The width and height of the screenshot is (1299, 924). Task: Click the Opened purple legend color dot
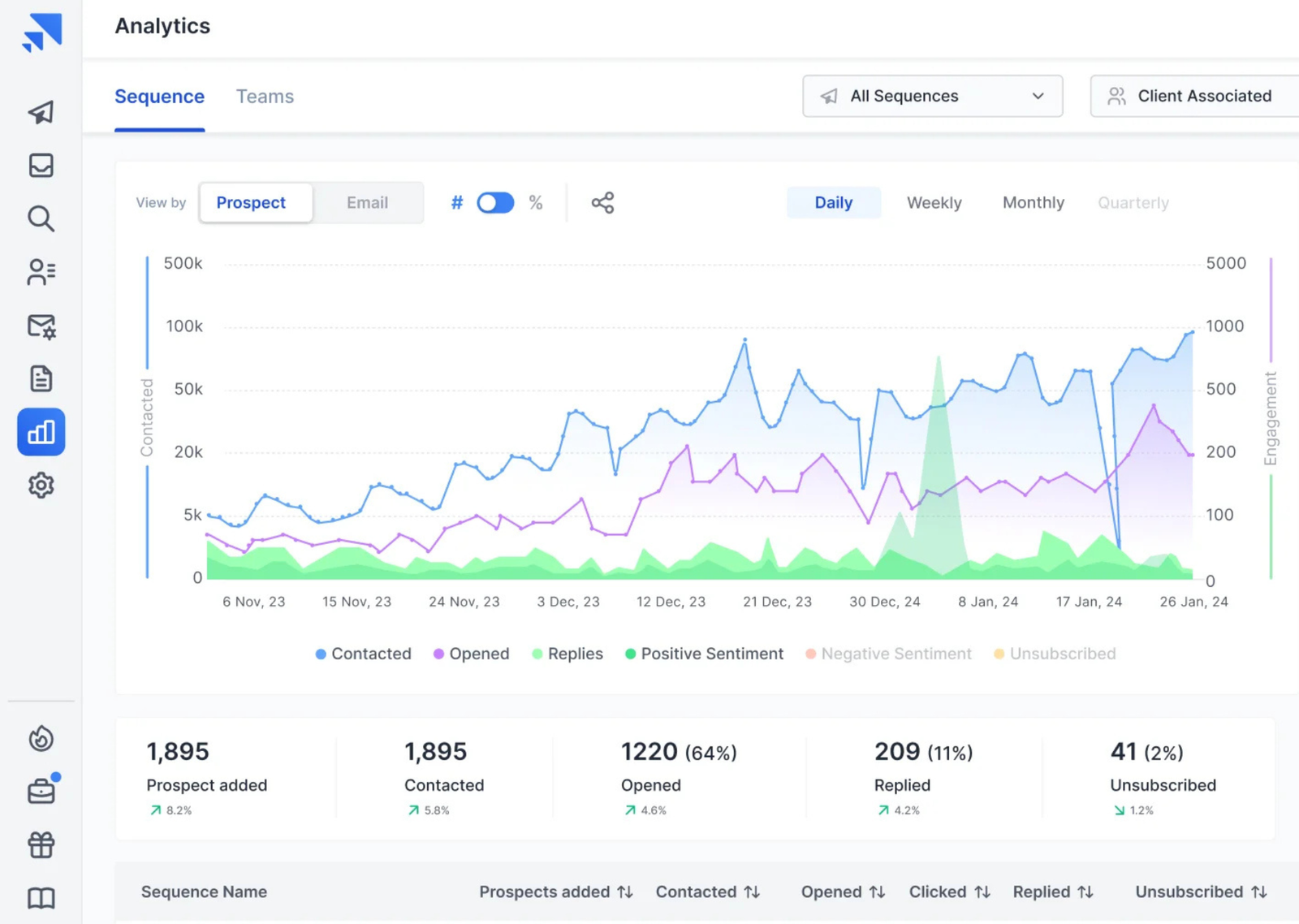[x=438, y=654]
